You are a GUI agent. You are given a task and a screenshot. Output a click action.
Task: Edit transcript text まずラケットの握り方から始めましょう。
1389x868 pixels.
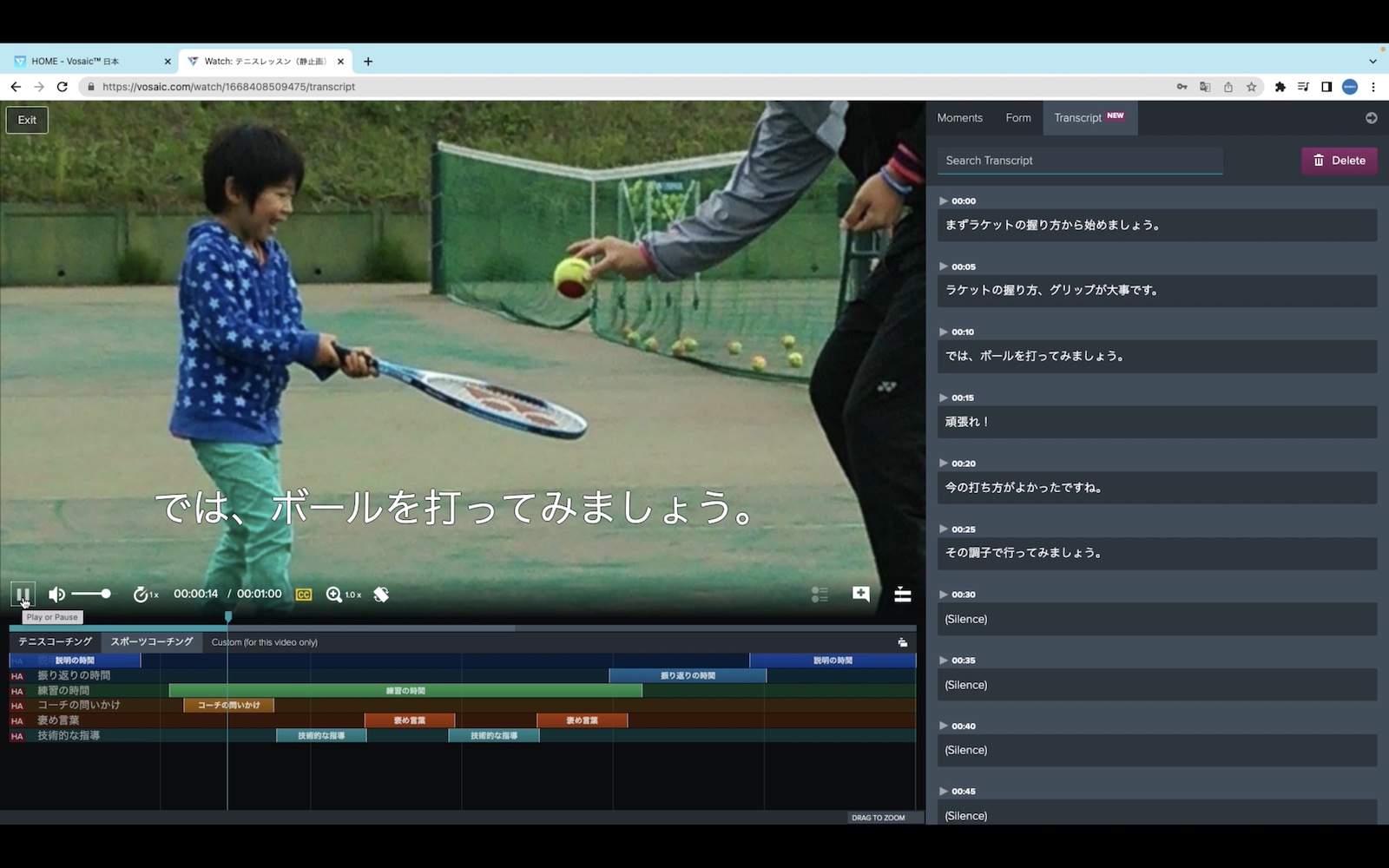[1157, 225]
